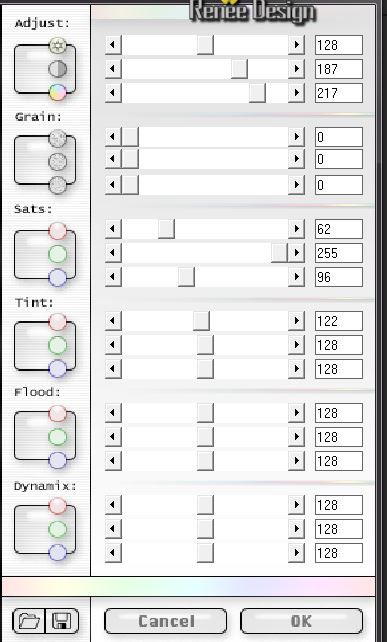Click the value field showing 255
Screen dimensions: 387x642
(x=339, y=253)
